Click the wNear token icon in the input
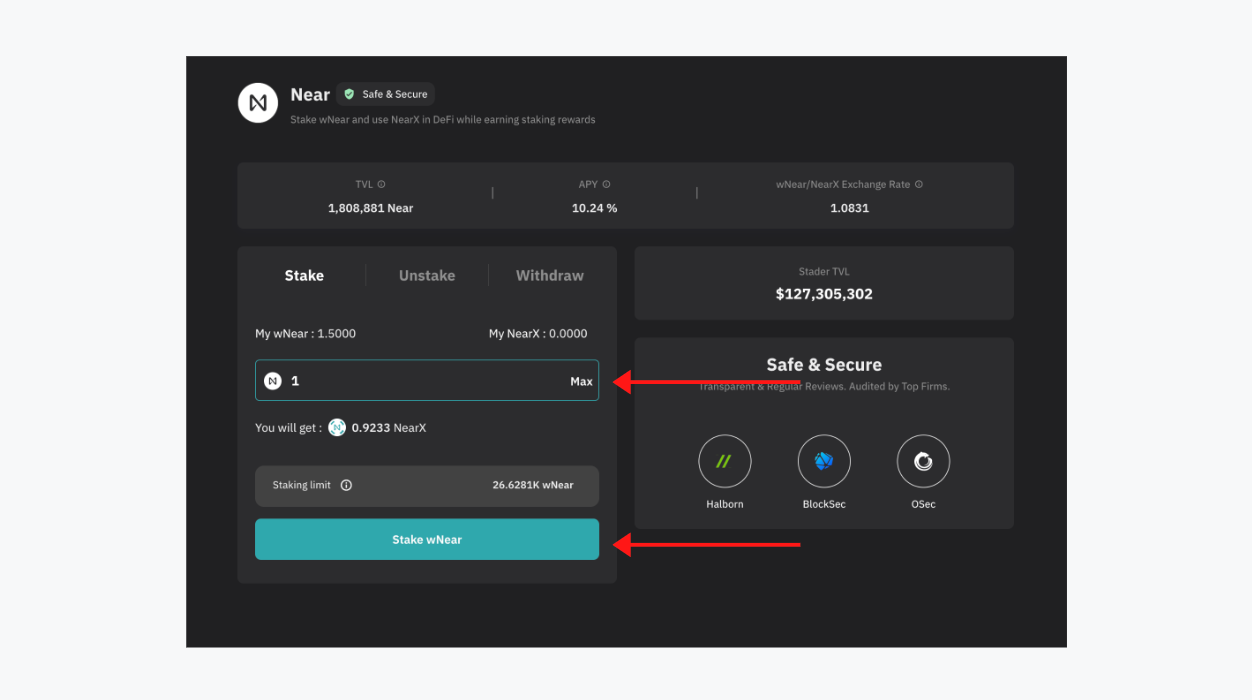 (x=273, y=381)
